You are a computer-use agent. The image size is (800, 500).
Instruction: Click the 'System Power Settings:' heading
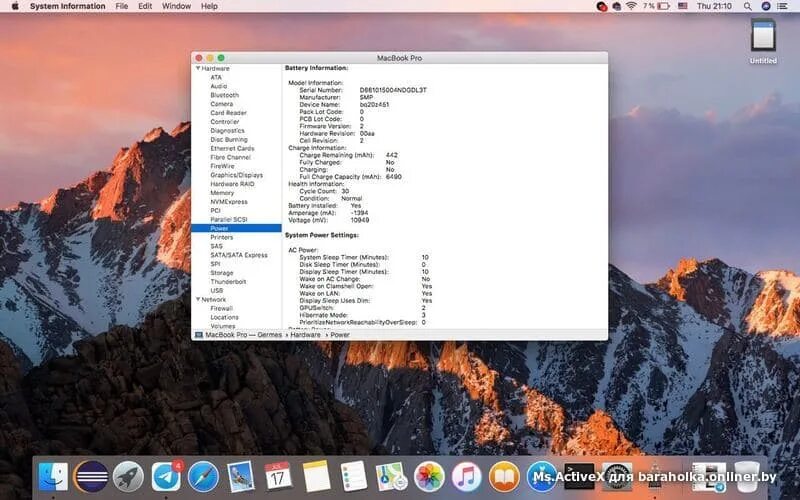(x=322, y=235)
